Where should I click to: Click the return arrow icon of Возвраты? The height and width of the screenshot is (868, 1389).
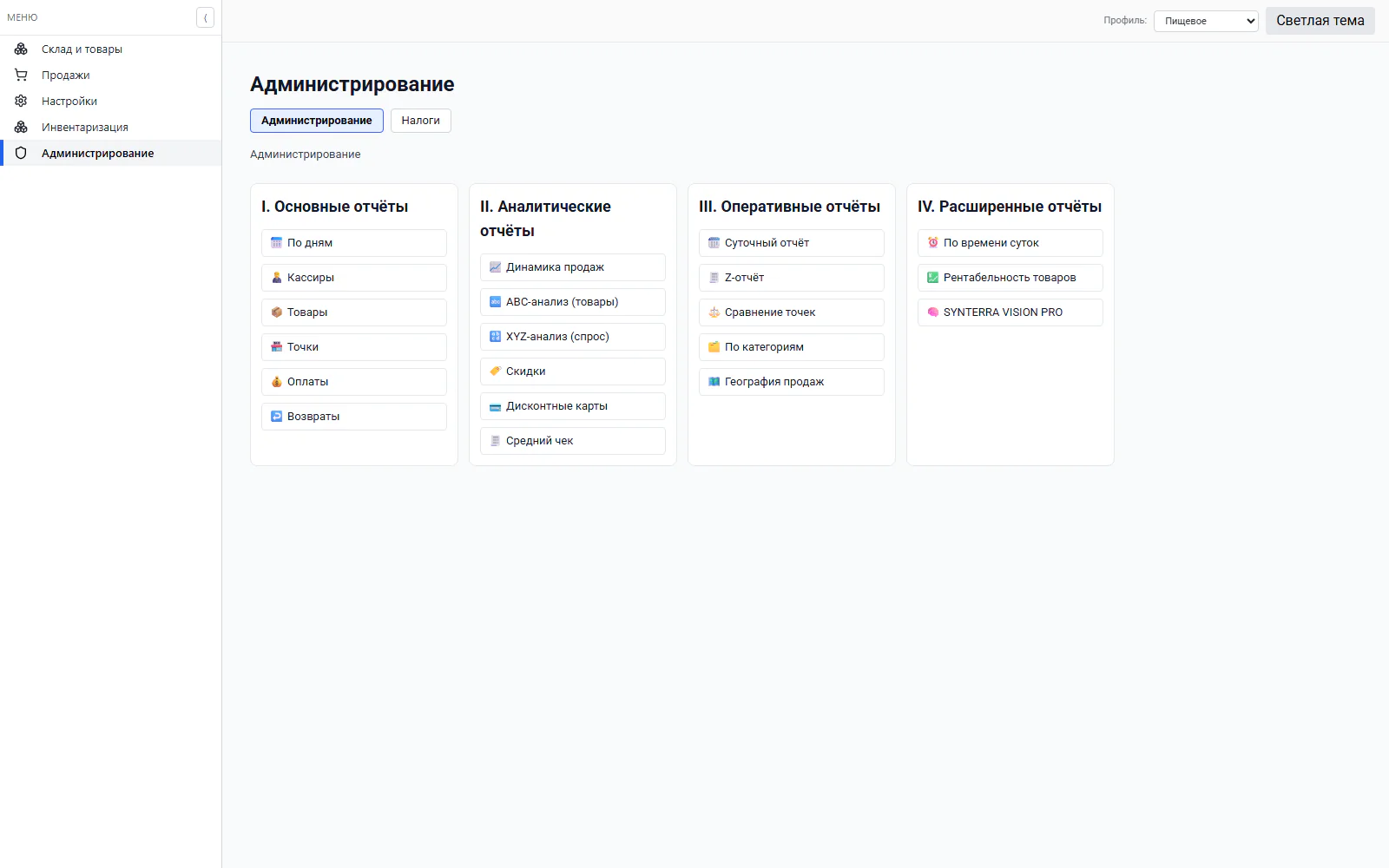(x=277, y=417)
